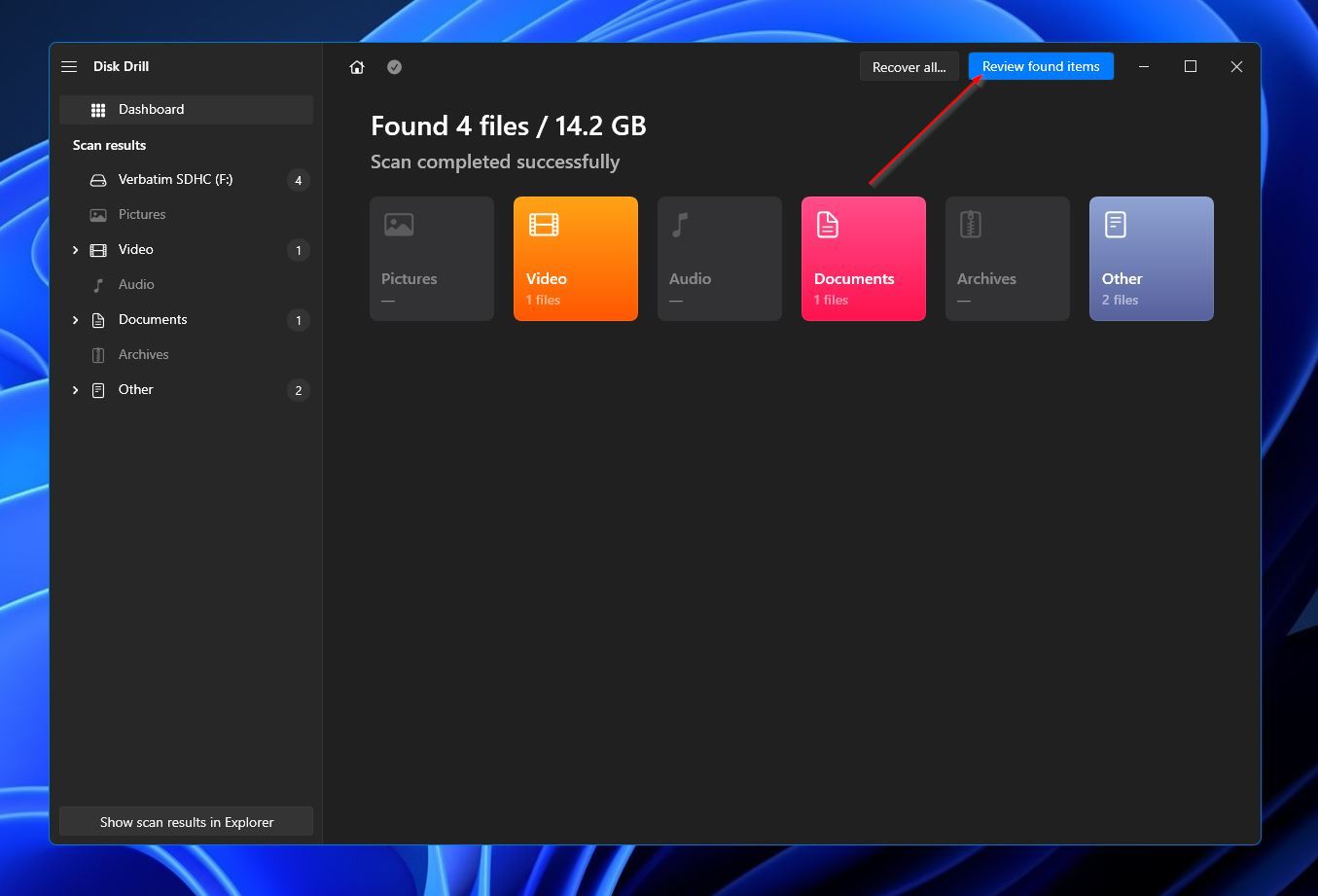Click Recover all... button
The height and width of the screenshot is (896, 1318).
coord(908,67)
